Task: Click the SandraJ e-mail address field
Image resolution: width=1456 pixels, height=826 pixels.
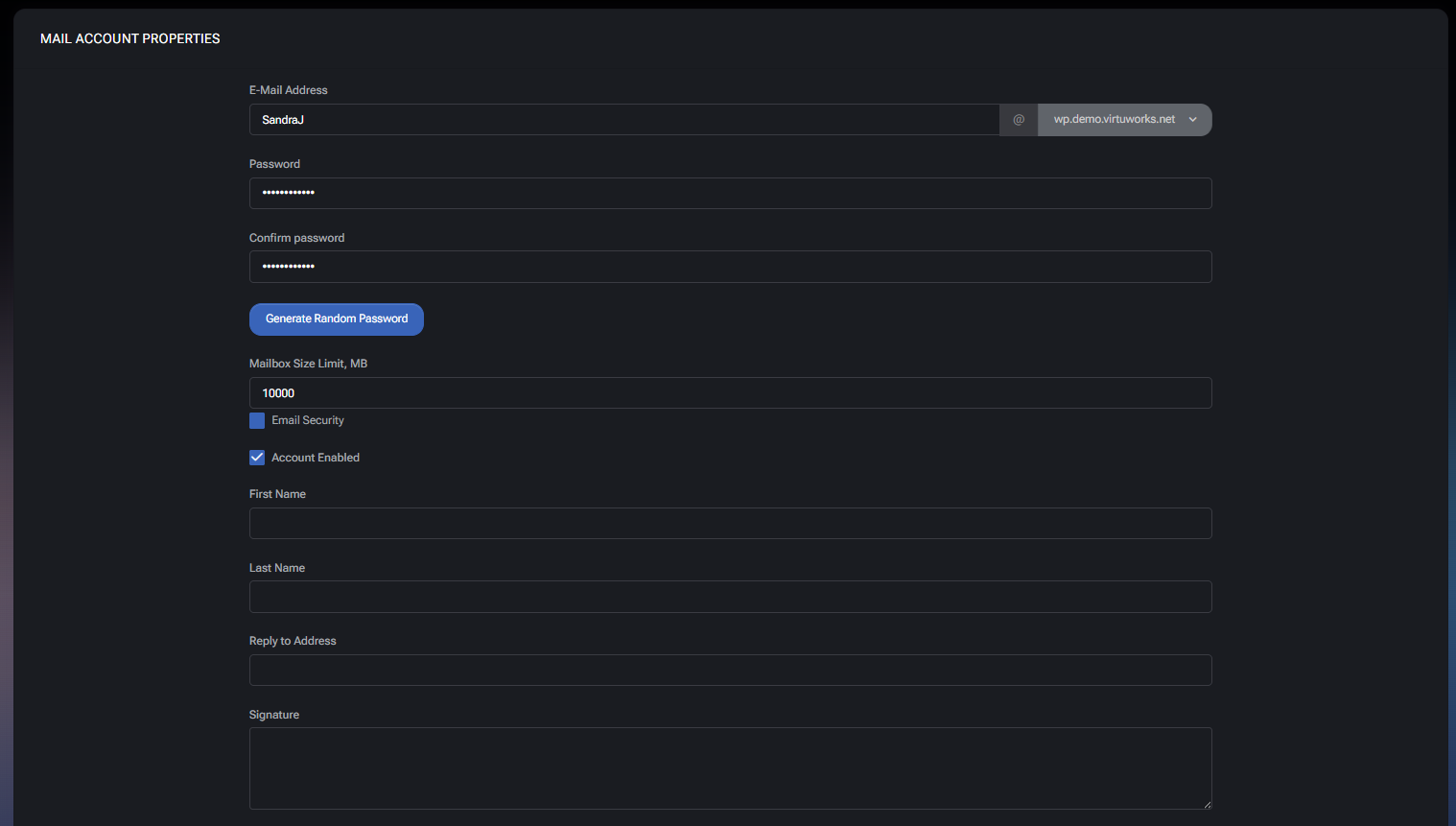Action: pyautogui.click(x=623, y=120)
